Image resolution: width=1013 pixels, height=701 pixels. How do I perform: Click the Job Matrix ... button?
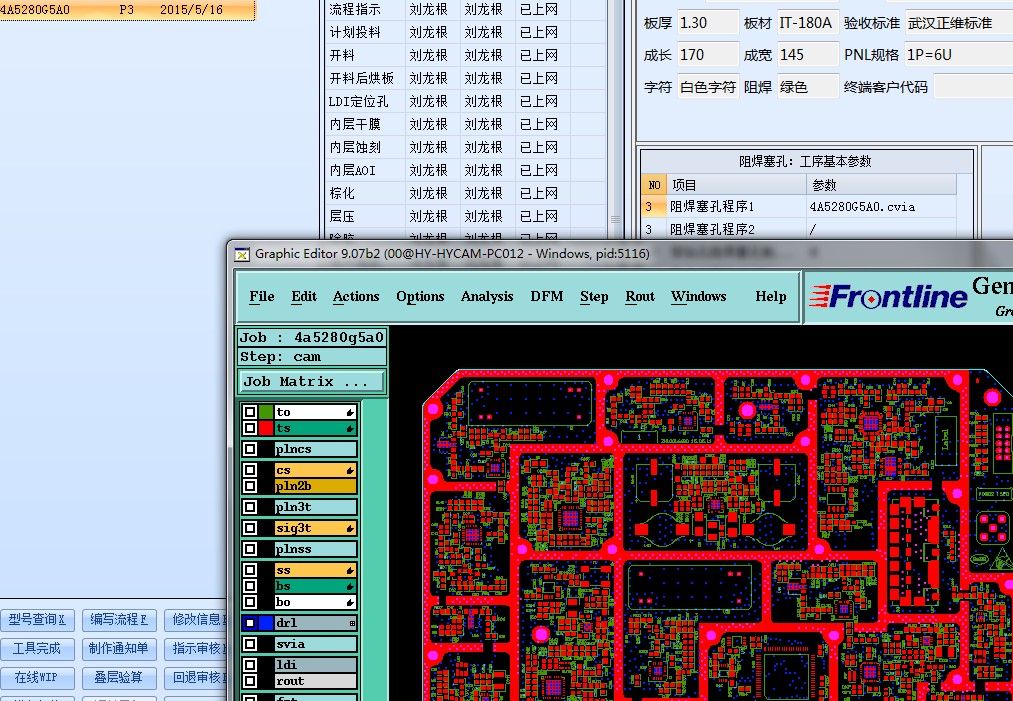click(312, 382)
